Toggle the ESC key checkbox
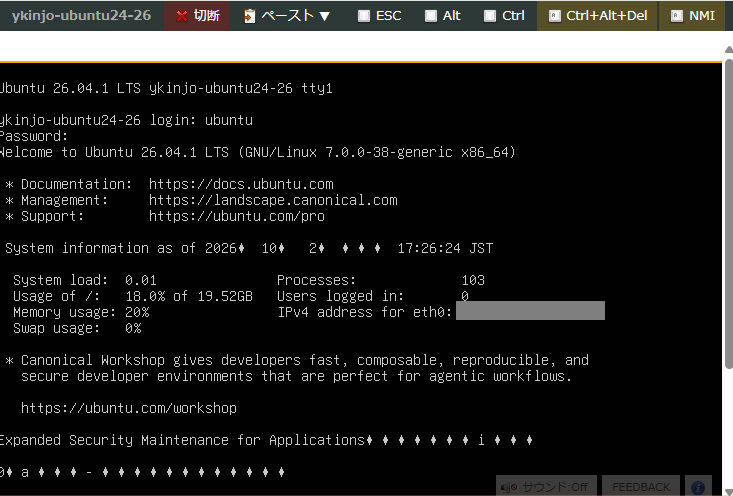Image resolution: width=733 pixels, height=496 pixels. point(363,16)
